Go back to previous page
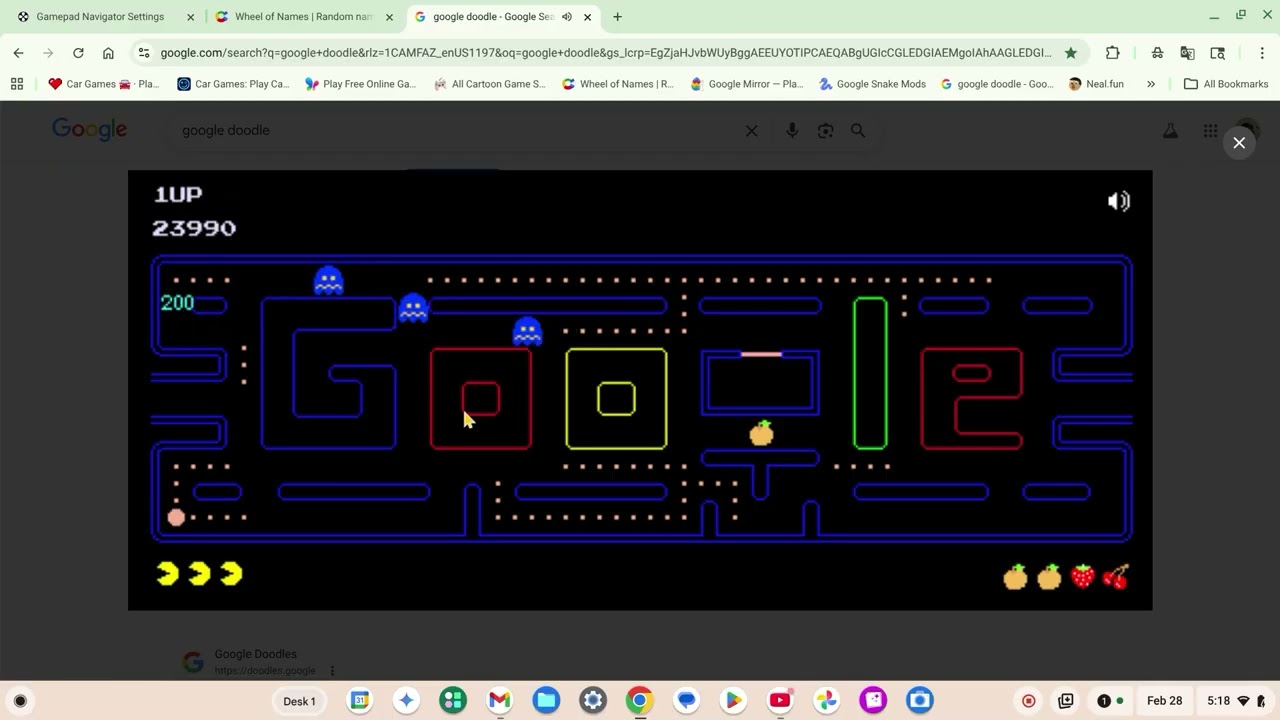The image size is (1280, 720). point(18,52)
